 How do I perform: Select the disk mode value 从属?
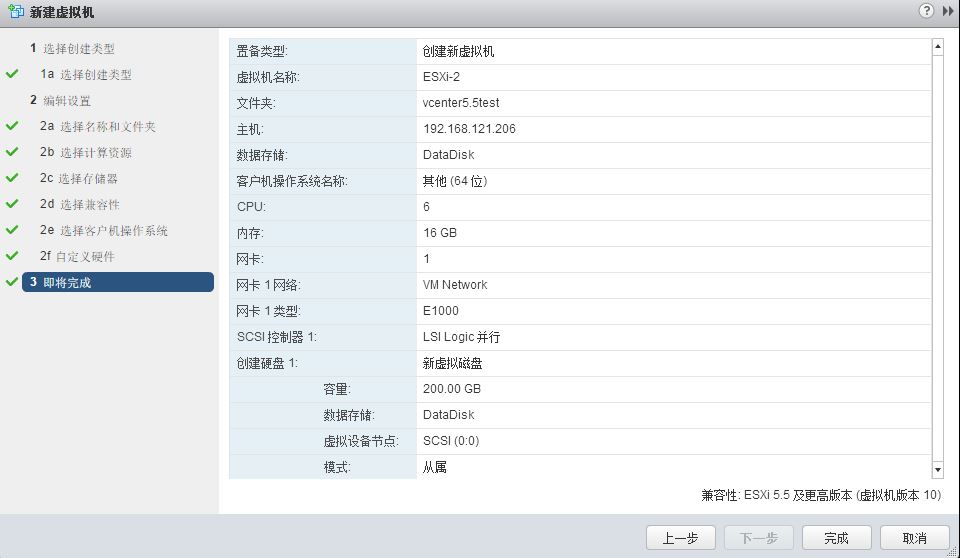(434, 467)
